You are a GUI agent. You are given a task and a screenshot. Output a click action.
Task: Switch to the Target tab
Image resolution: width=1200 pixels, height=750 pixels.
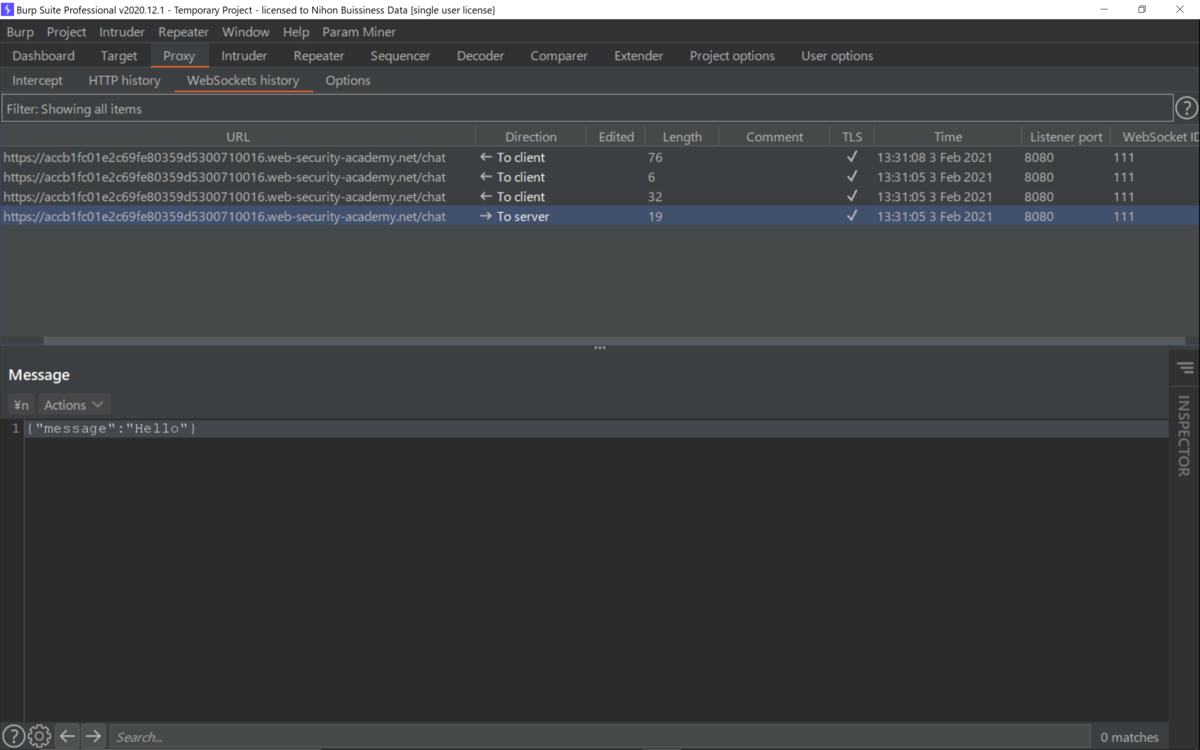(119, 56)
